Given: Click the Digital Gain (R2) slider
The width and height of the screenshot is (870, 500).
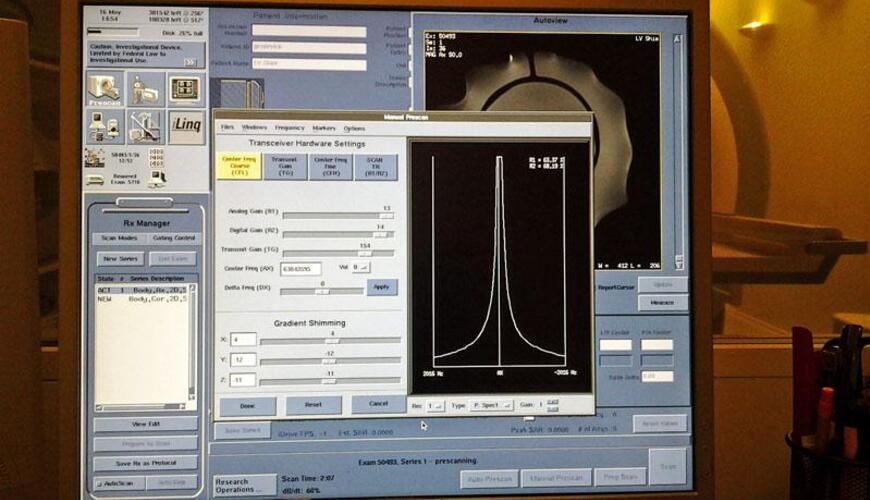Looking at the screenshot, I should tap(338, 234).
